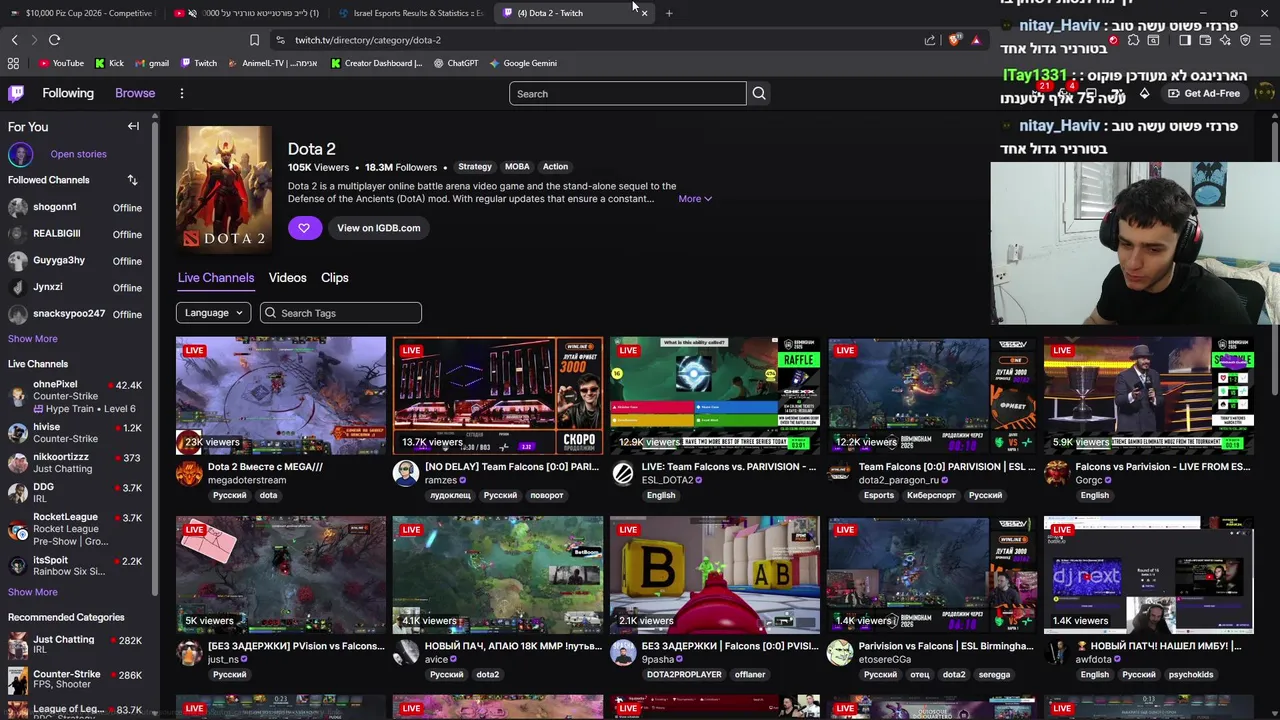This screenshot has width=1280, height=720.
Task: Click the search magnifier button
Action: pos(759,94)
